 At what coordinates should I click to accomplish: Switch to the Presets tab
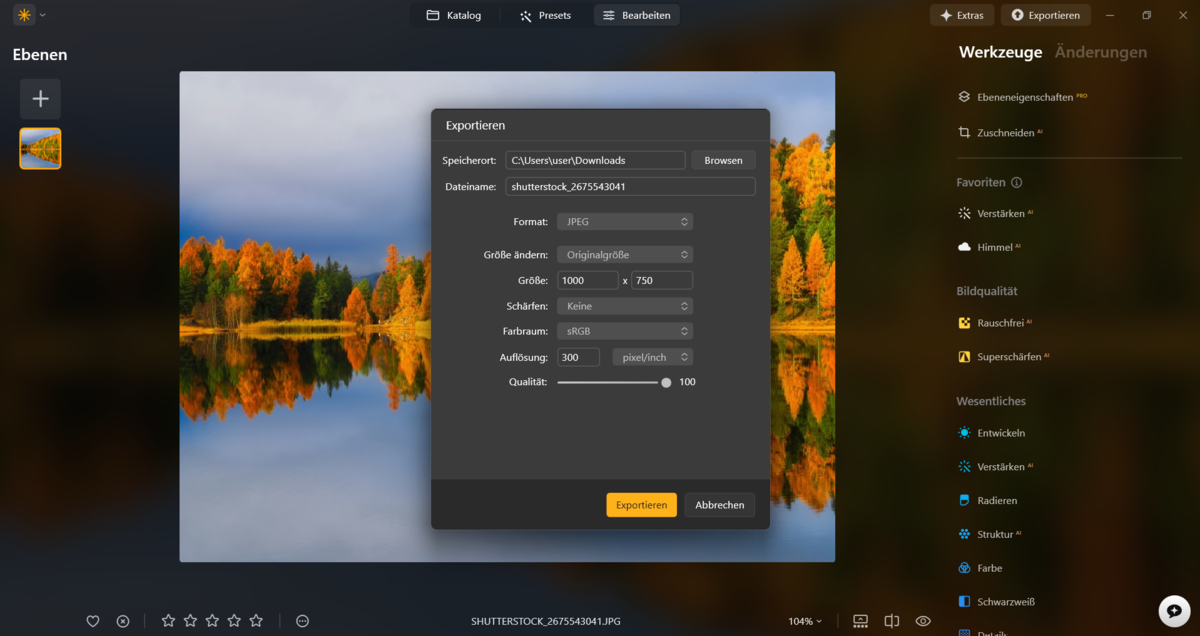(x=545, y=15)
